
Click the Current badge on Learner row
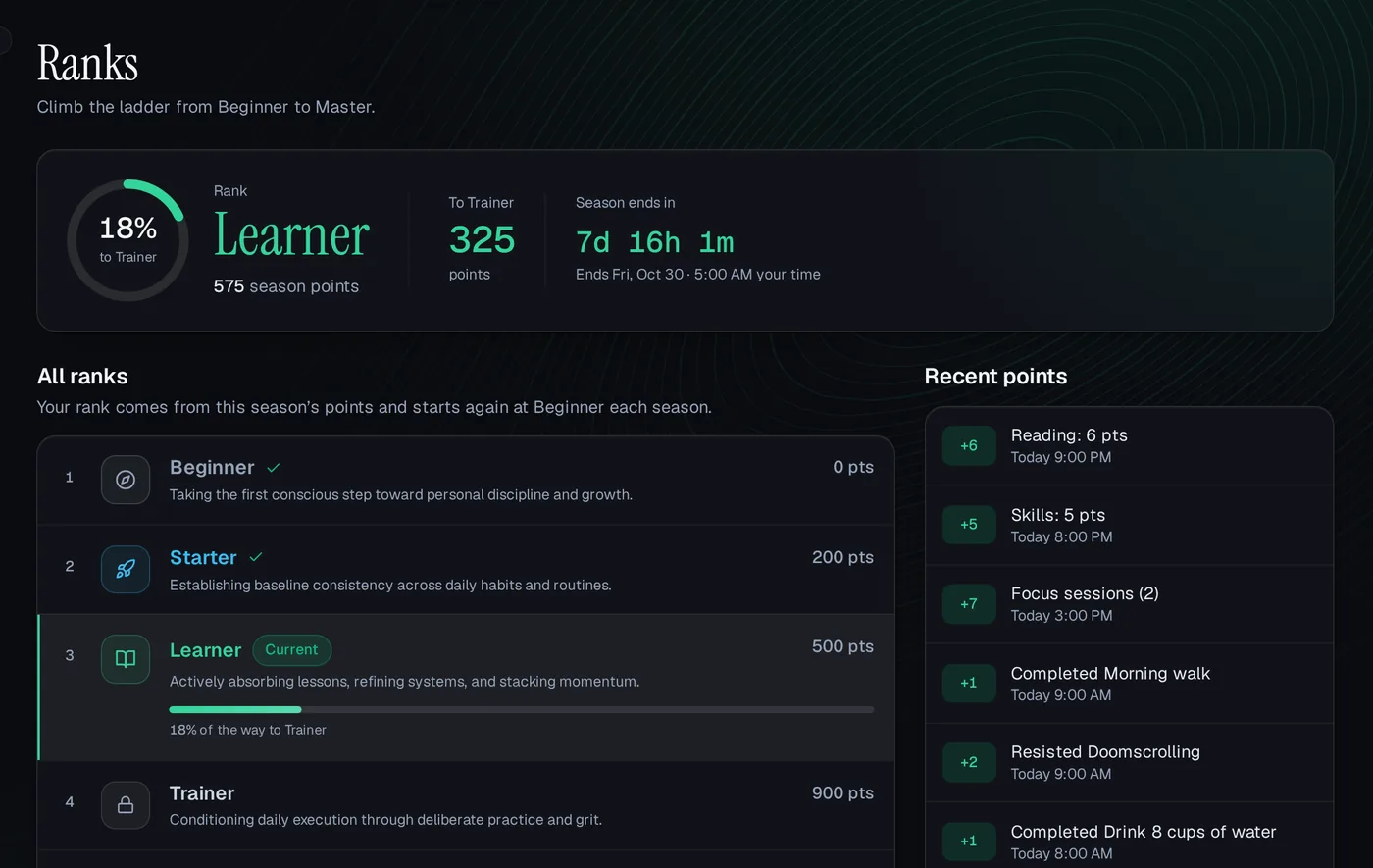coord(292,650)
